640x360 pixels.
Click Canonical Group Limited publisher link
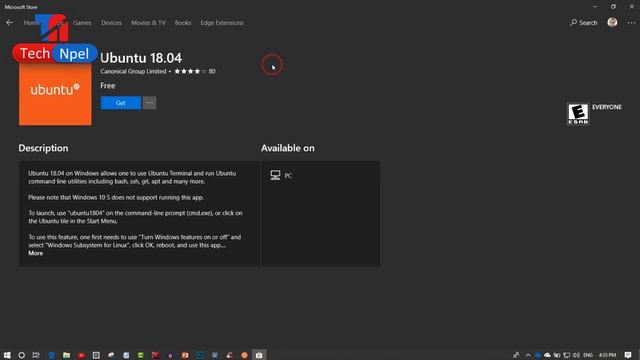[x=133, y=71]
